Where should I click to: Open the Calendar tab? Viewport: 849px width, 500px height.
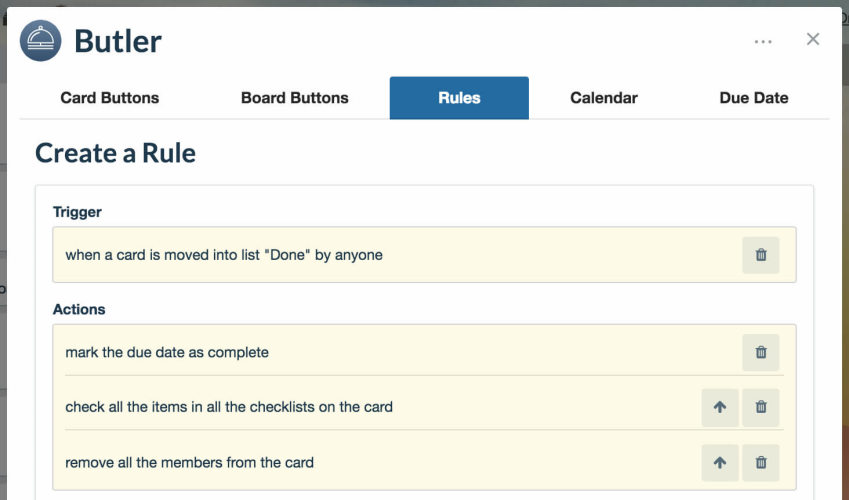[x=604, y=98]
